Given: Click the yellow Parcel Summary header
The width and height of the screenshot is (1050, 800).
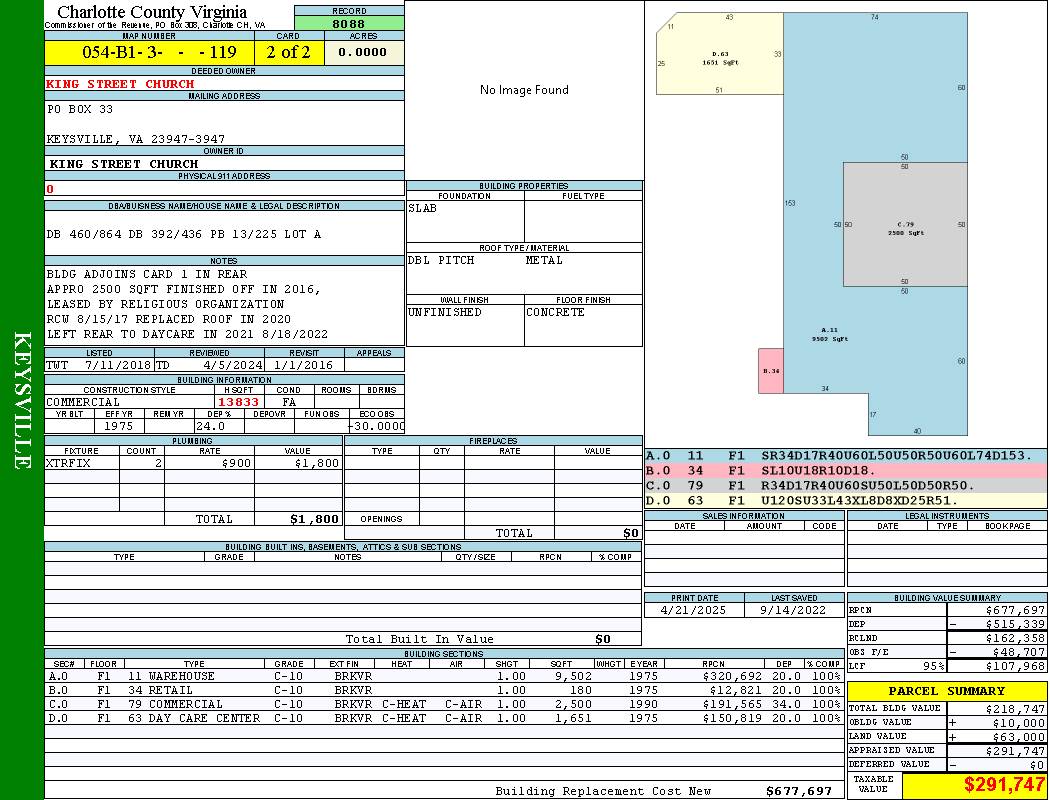Looking at the screenshot, I should (947, 691).
